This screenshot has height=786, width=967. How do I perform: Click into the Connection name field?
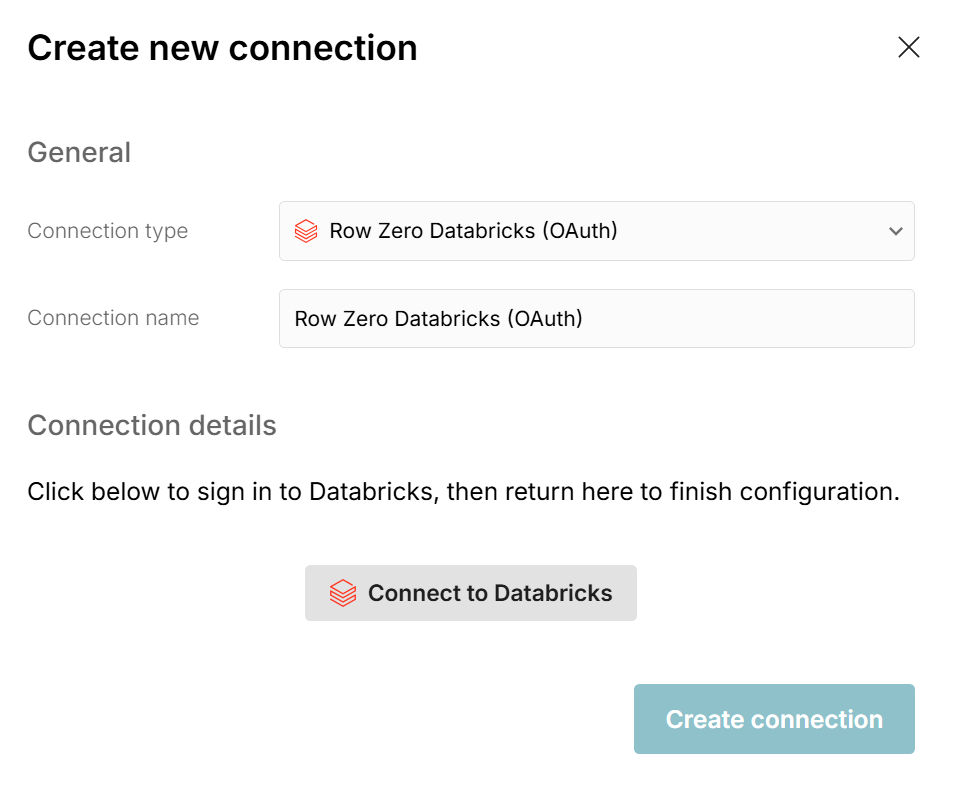(x=596, y=318)
